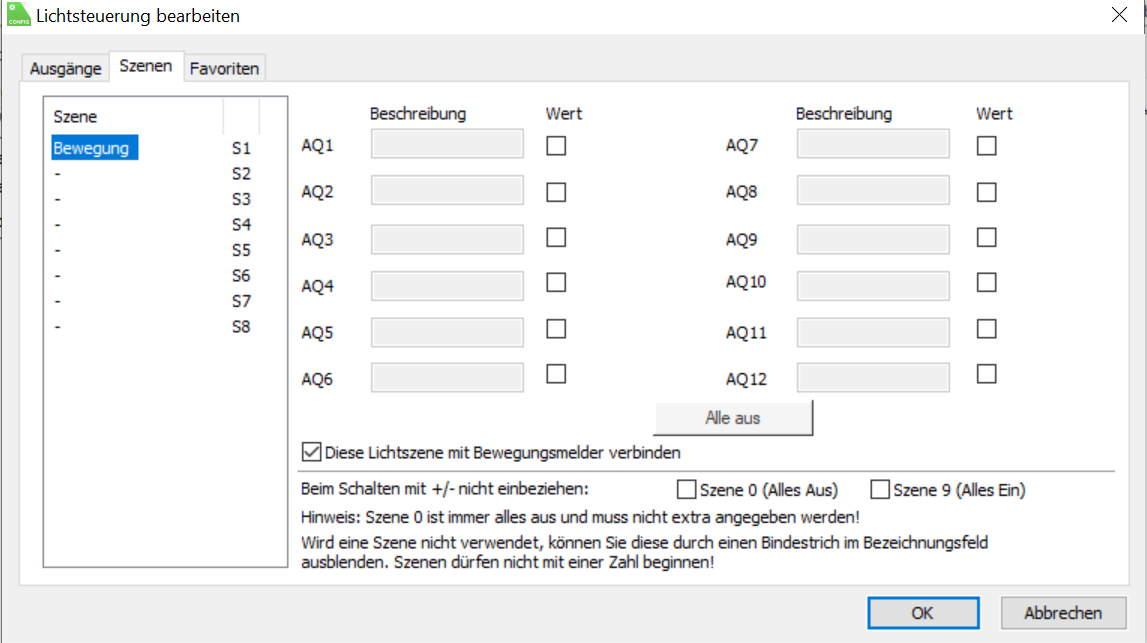Tick Szene 9 (Alles Ein) checkbox

880,490
